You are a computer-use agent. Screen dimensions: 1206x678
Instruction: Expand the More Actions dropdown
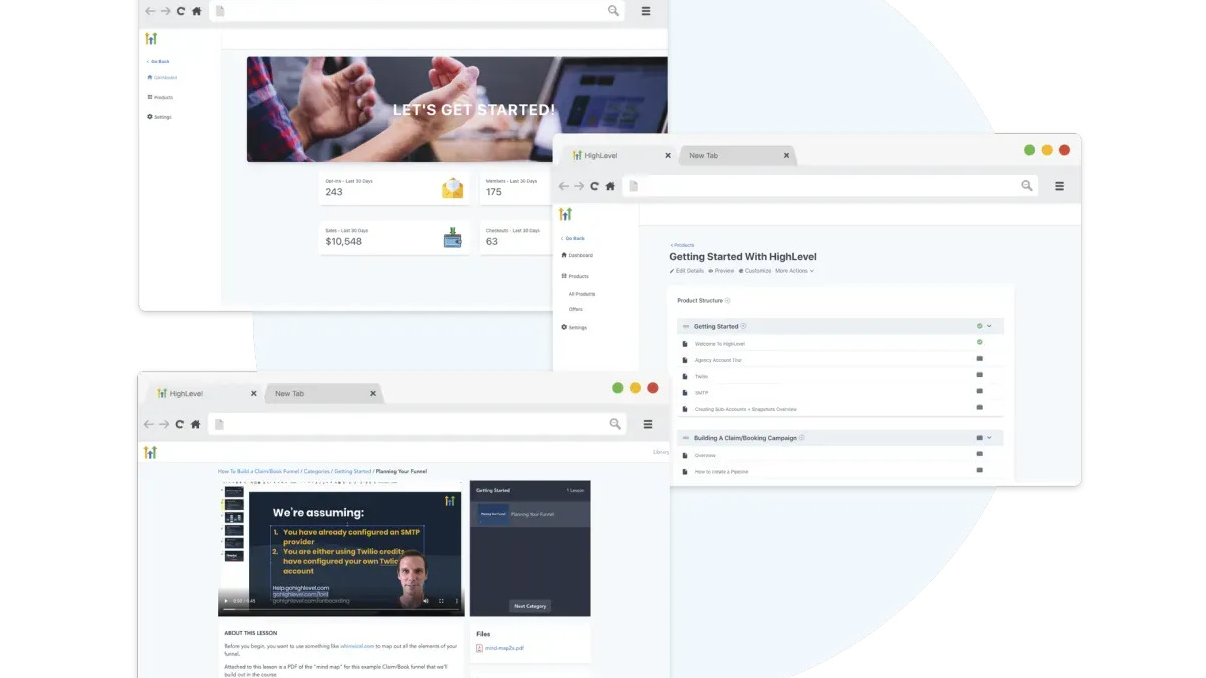pos(794,271)
